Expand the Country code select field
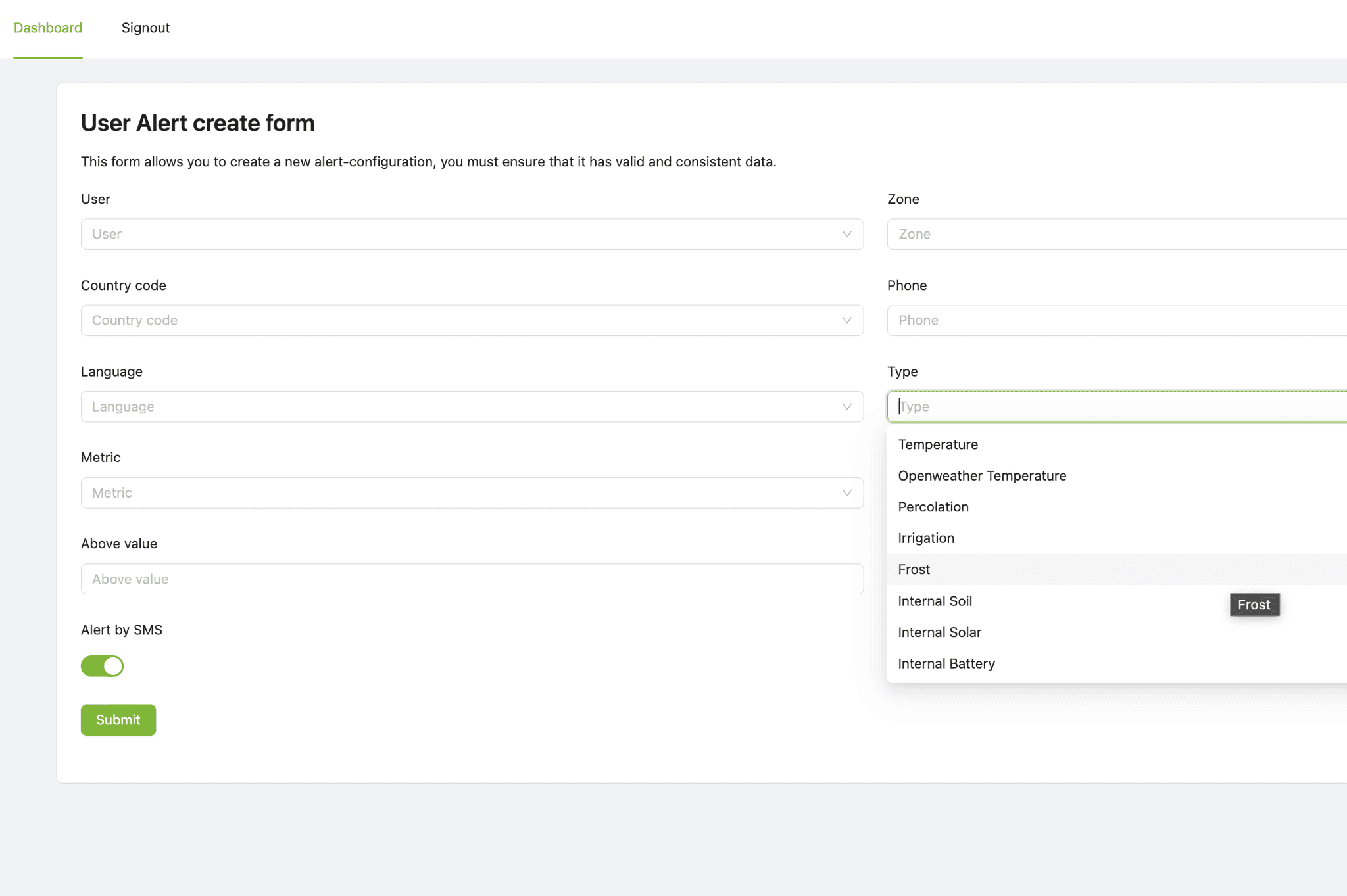Viewport: 1347px width, 896px height. pos(460,320)
